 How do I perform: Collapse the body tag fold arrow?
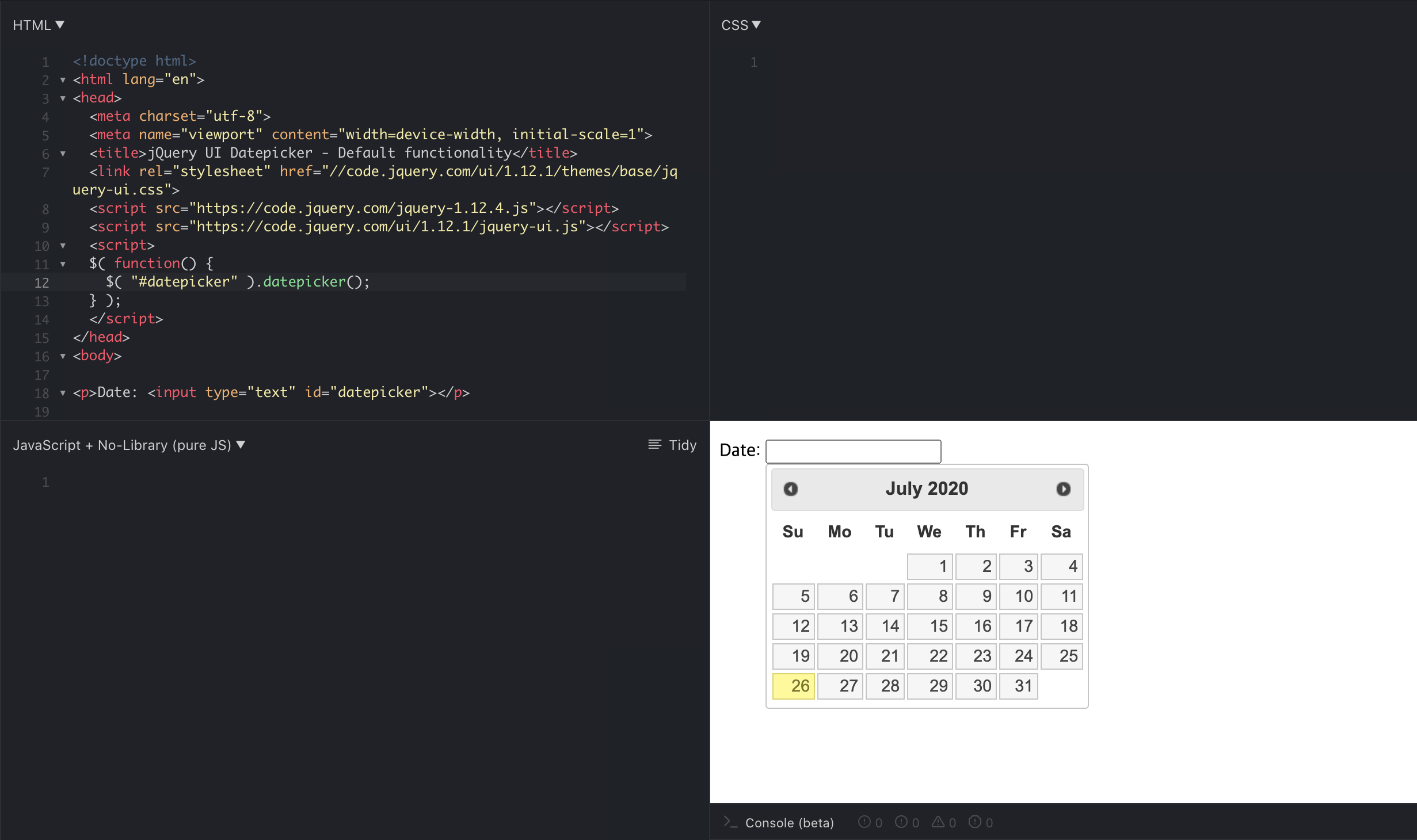[x=63, y=356]
